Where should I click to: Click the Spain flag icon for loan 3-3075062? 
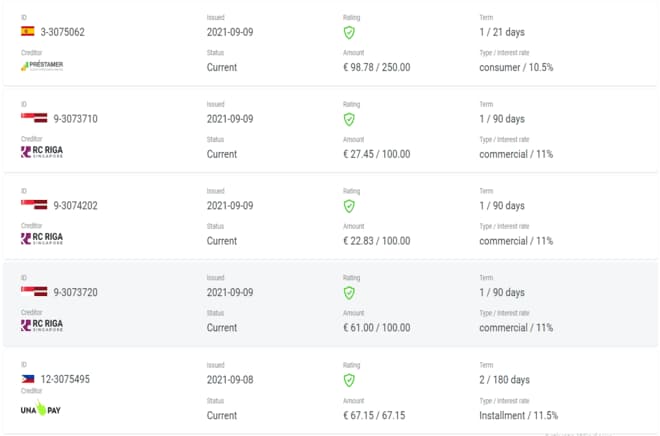28,31
